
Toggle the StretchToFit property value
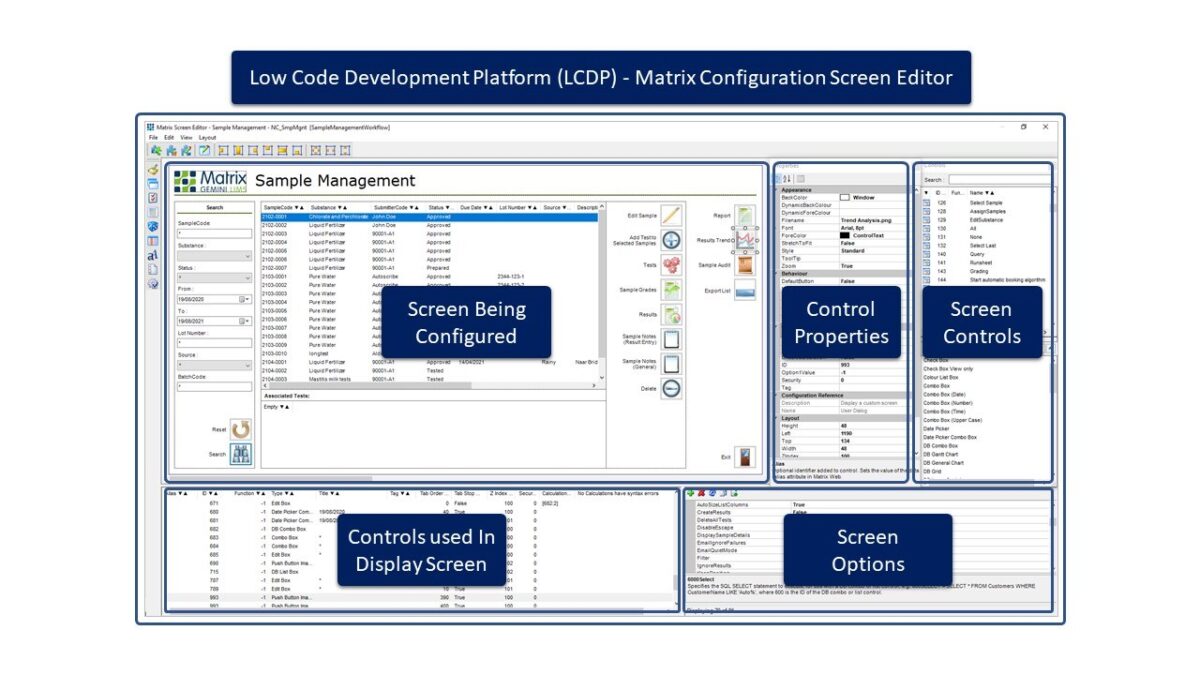pos(845,245)
